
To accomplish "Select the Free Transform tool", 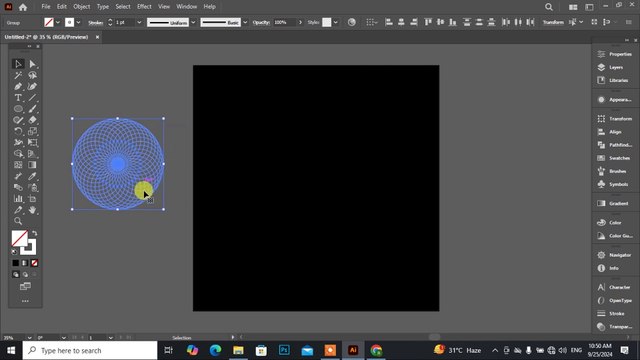I will pyautogui.click(x=33, y=142).
